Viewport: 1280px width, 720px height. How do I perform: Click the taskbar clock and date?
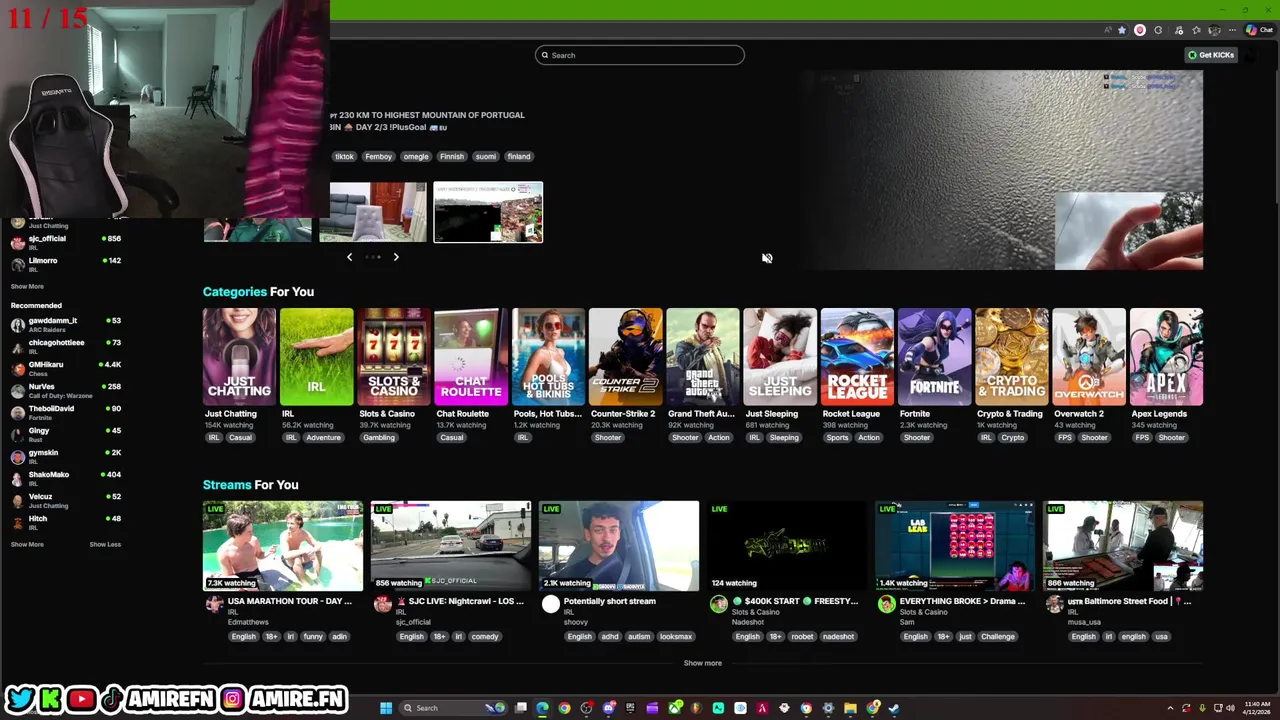click(1256, 708)
